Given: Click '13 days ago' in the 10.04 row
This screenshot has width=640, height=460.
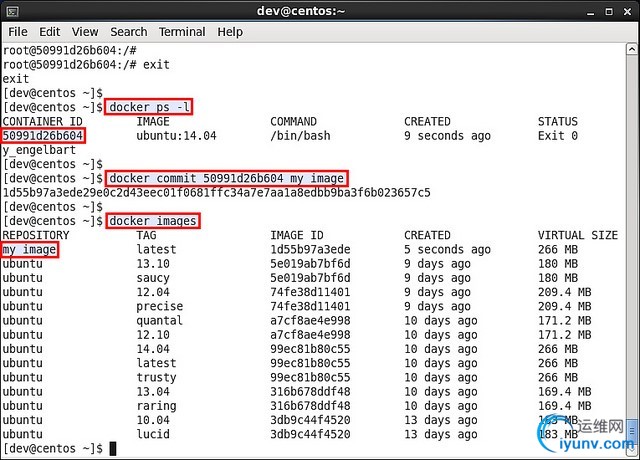Looking at the screenshot, I should (x=440, y=420).
